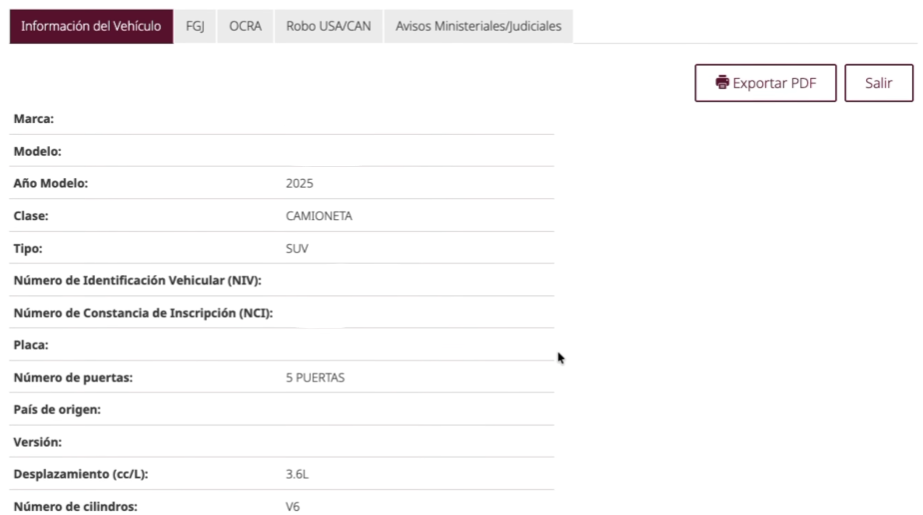923x515 pixels.
Task: Switch to the OCRA tab
Action: [245, 26]
